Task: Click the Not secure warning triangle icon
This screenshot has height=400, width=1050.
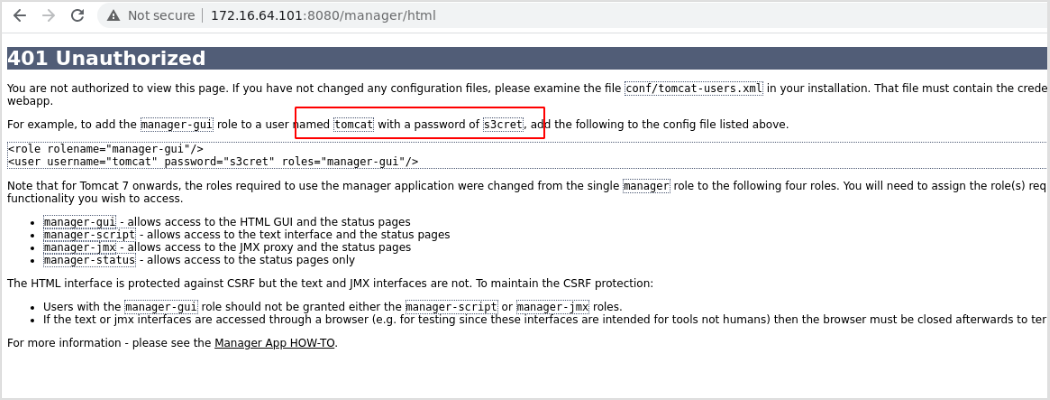Action: [114, 15]
